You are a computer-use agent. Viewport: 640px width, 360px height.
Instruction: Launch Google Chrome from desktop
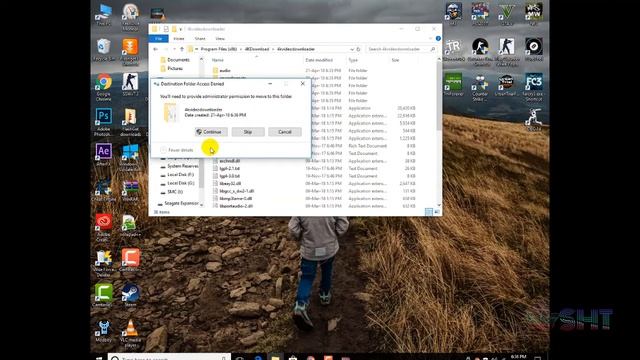point(103,86)
